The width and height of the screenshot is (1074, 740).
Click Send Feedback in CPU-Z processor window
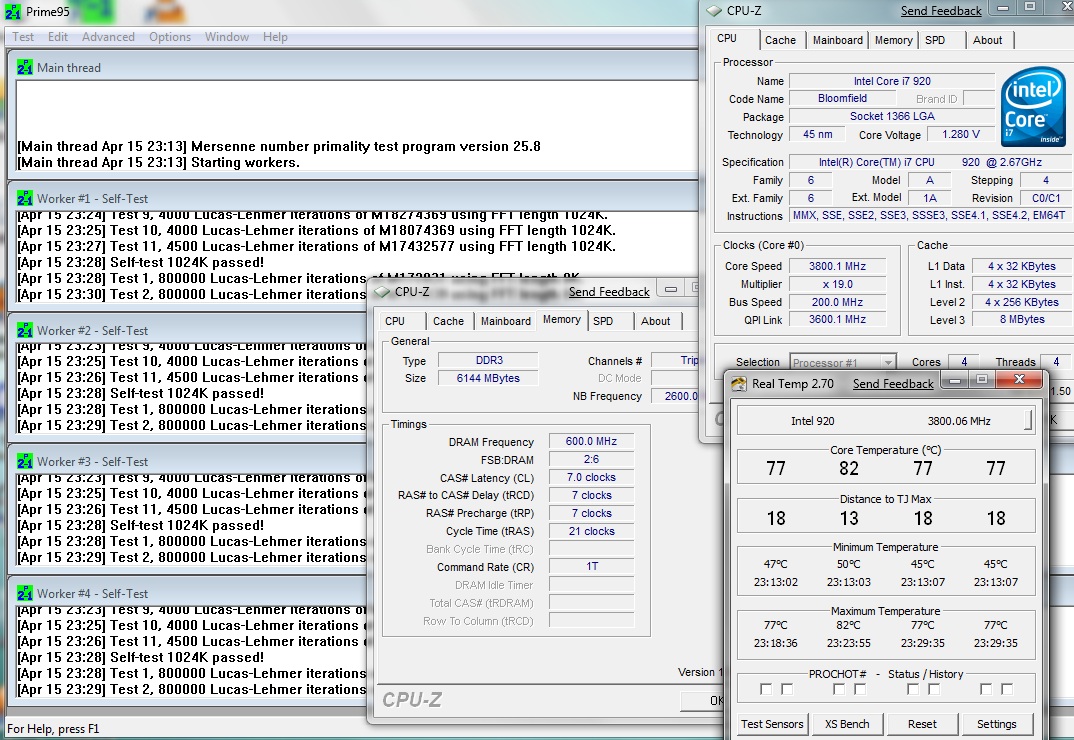[941, 11]
